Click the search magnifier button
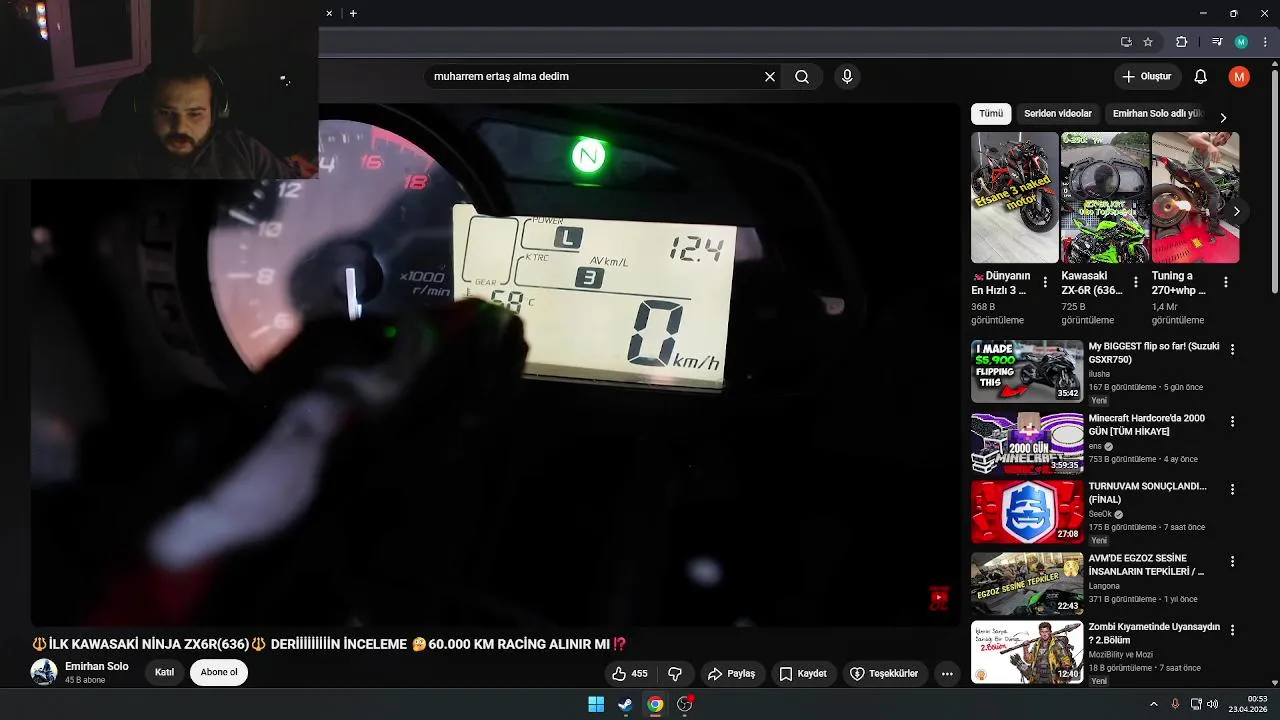The height and width of the screenshot is (720, 1280). [802, 77]
